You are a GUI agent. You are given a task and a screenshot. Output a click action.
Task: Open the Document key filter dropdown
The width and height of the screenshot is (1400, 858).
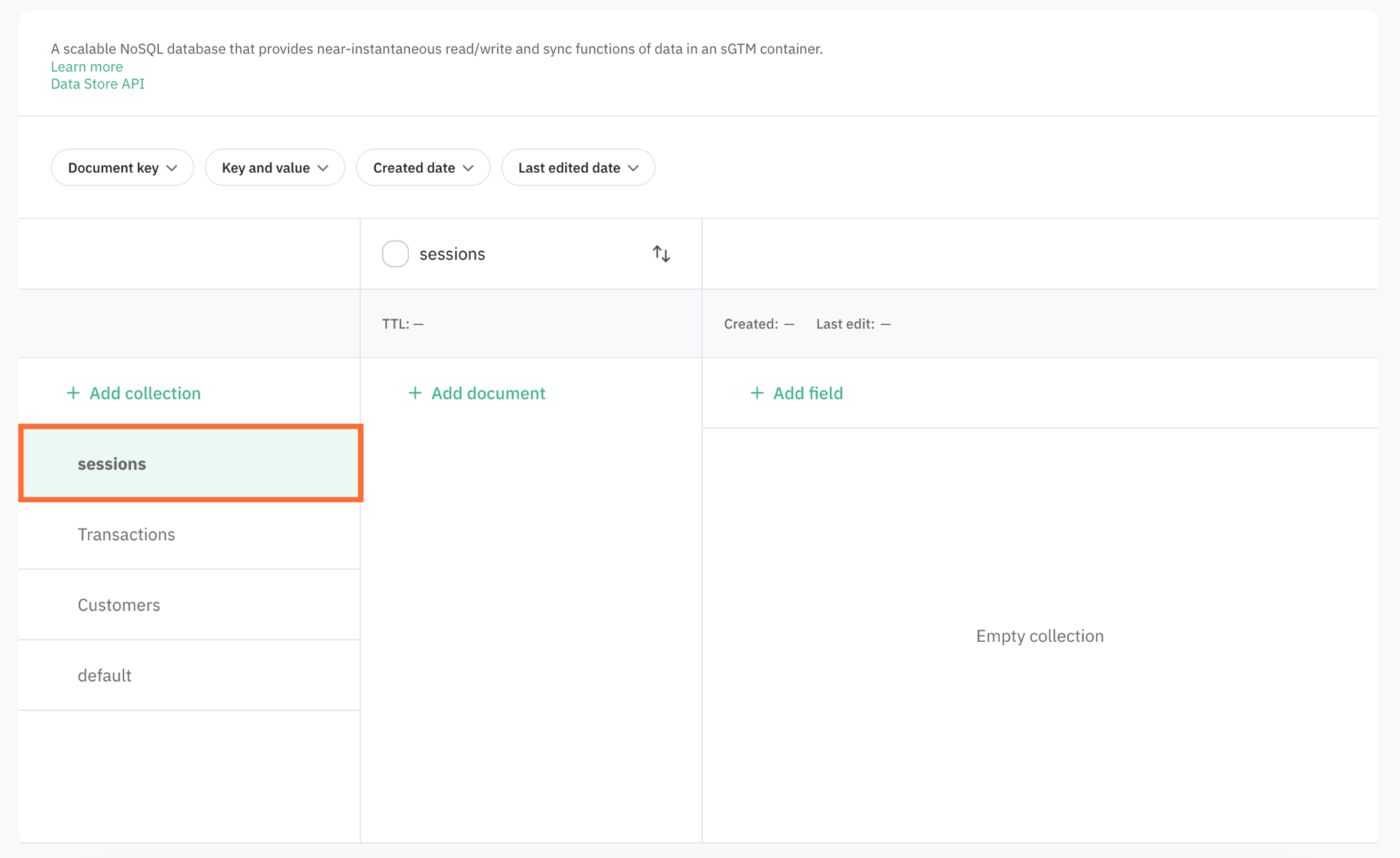click(122, 167)
